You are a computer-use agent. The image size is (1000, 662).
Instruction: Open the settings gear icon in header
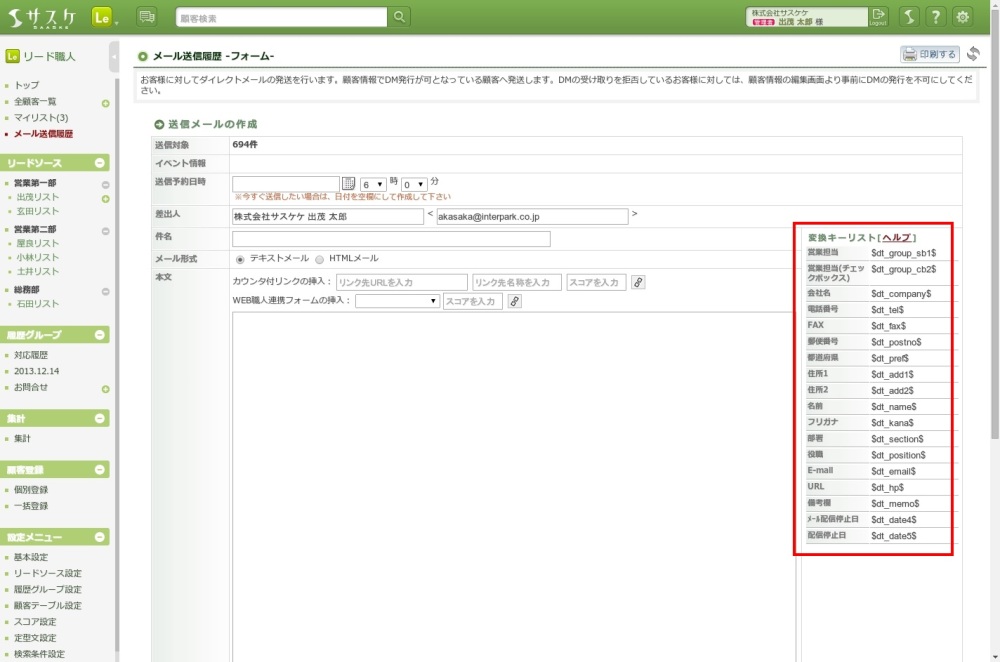coord(962,17)
